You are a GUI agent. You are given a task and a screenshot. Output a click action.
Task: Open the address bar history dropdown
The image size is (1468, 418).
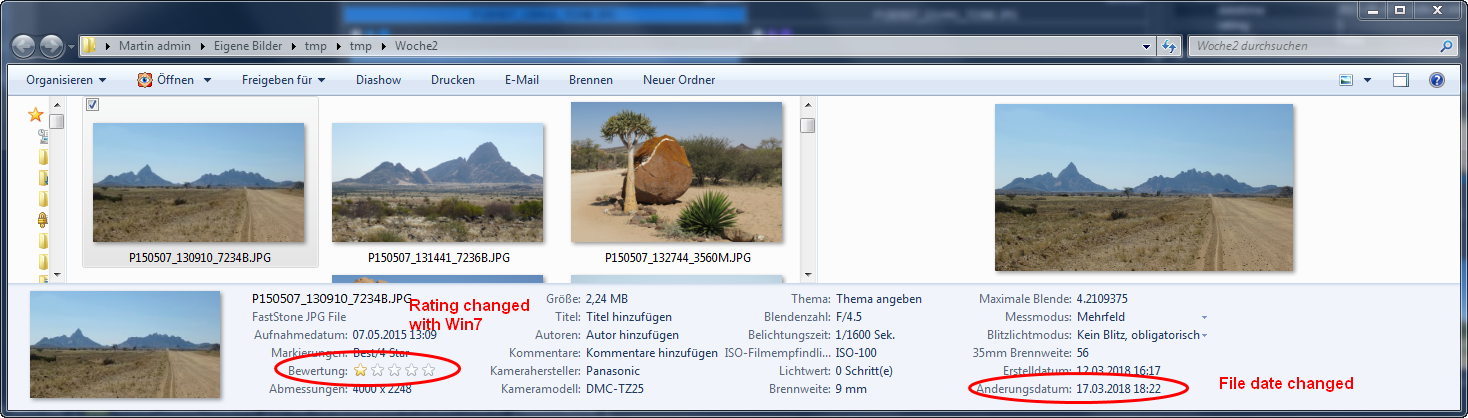tap(1146, 46)
